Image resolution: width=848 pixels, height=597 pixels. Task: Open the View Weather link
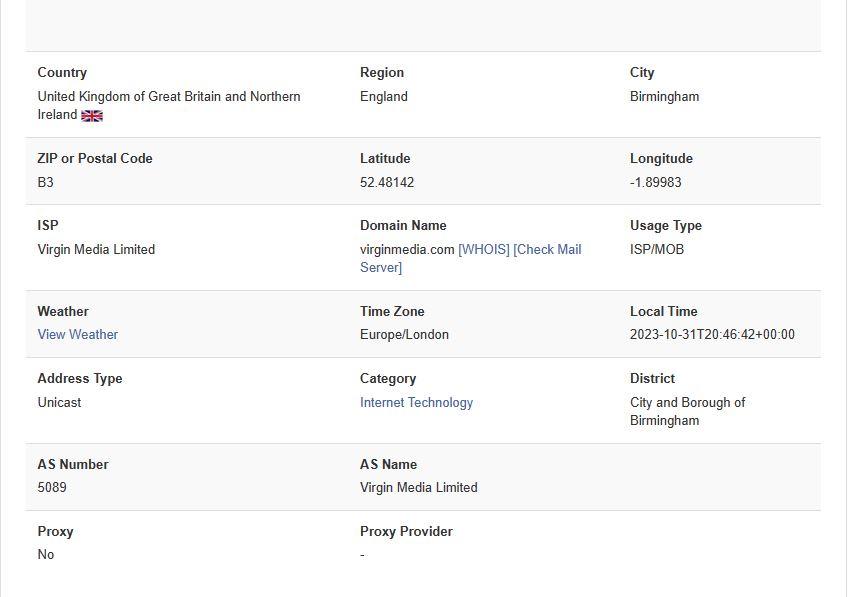(x=78, y=334)
